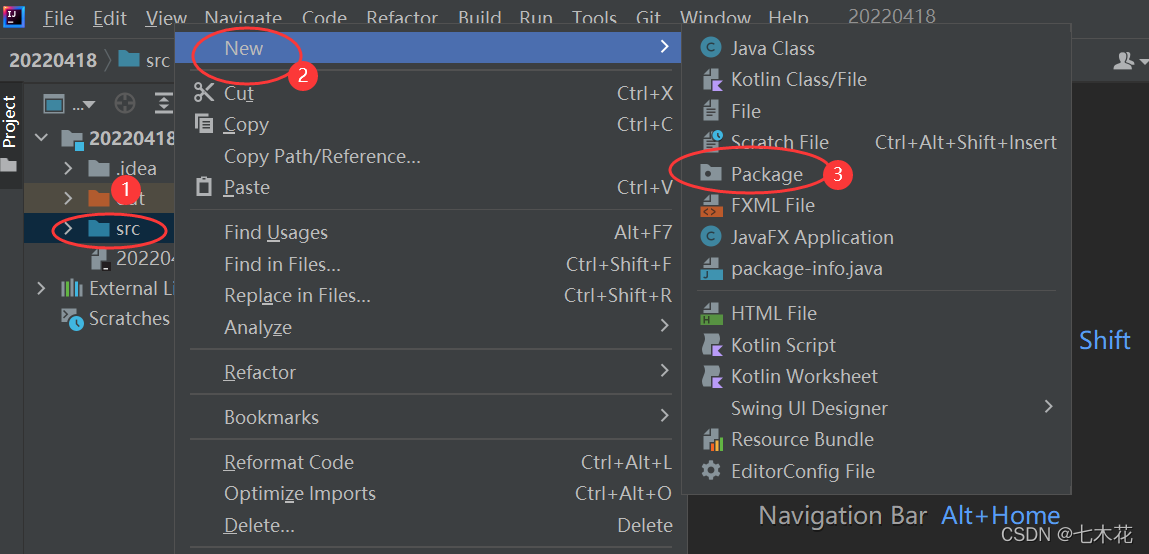Image resolution: width=1149 pixels, height=554 pixels.
Task: Click the Java Class icon in submenu
Action: (711, 48)
